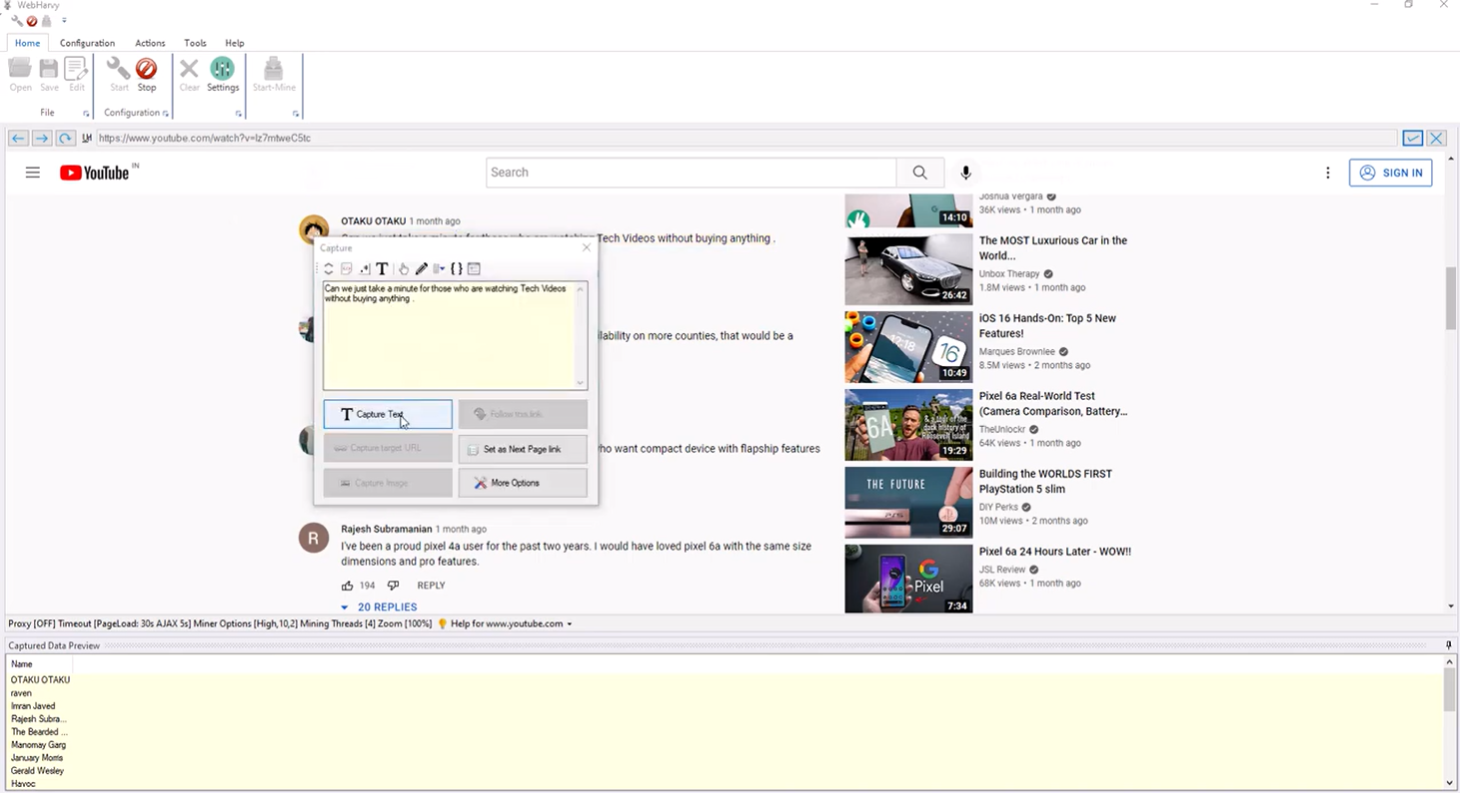Viewport: 1460px width, 793px height.
Task: Expand the 20 REPLIES thread
Action: click(x=379, y=607)
